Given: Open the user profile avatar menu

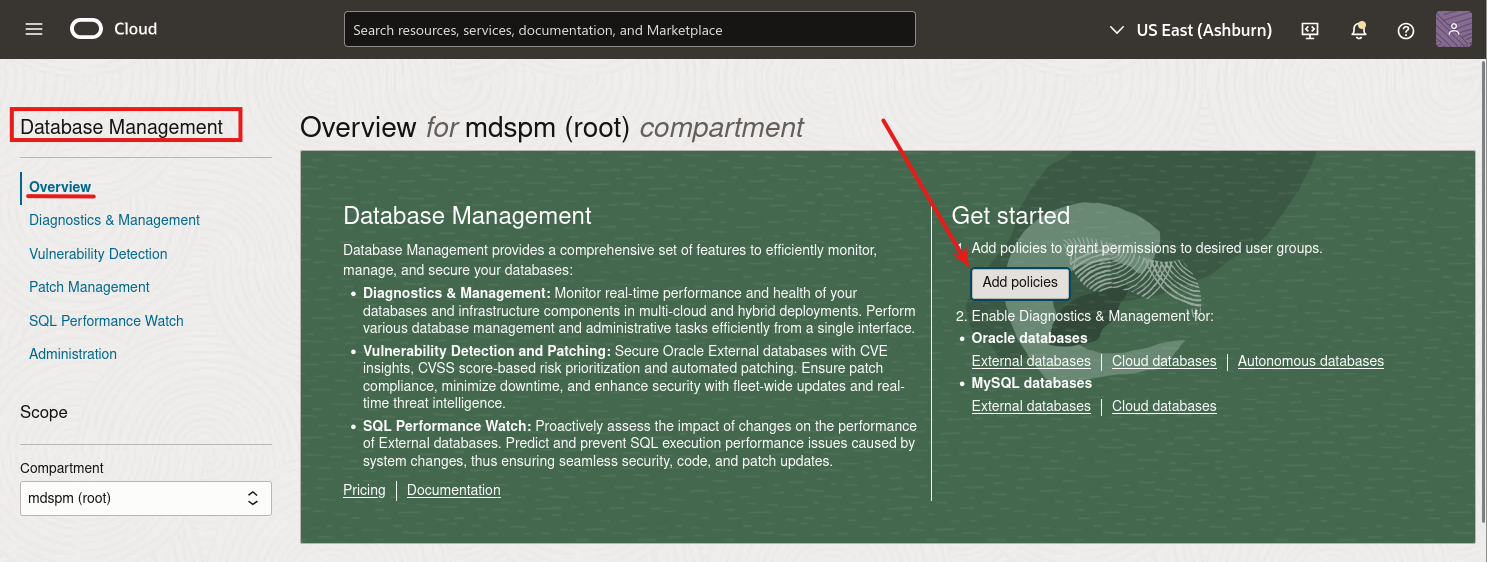Looking at the screenshot, I should (x=1453, y=29).
